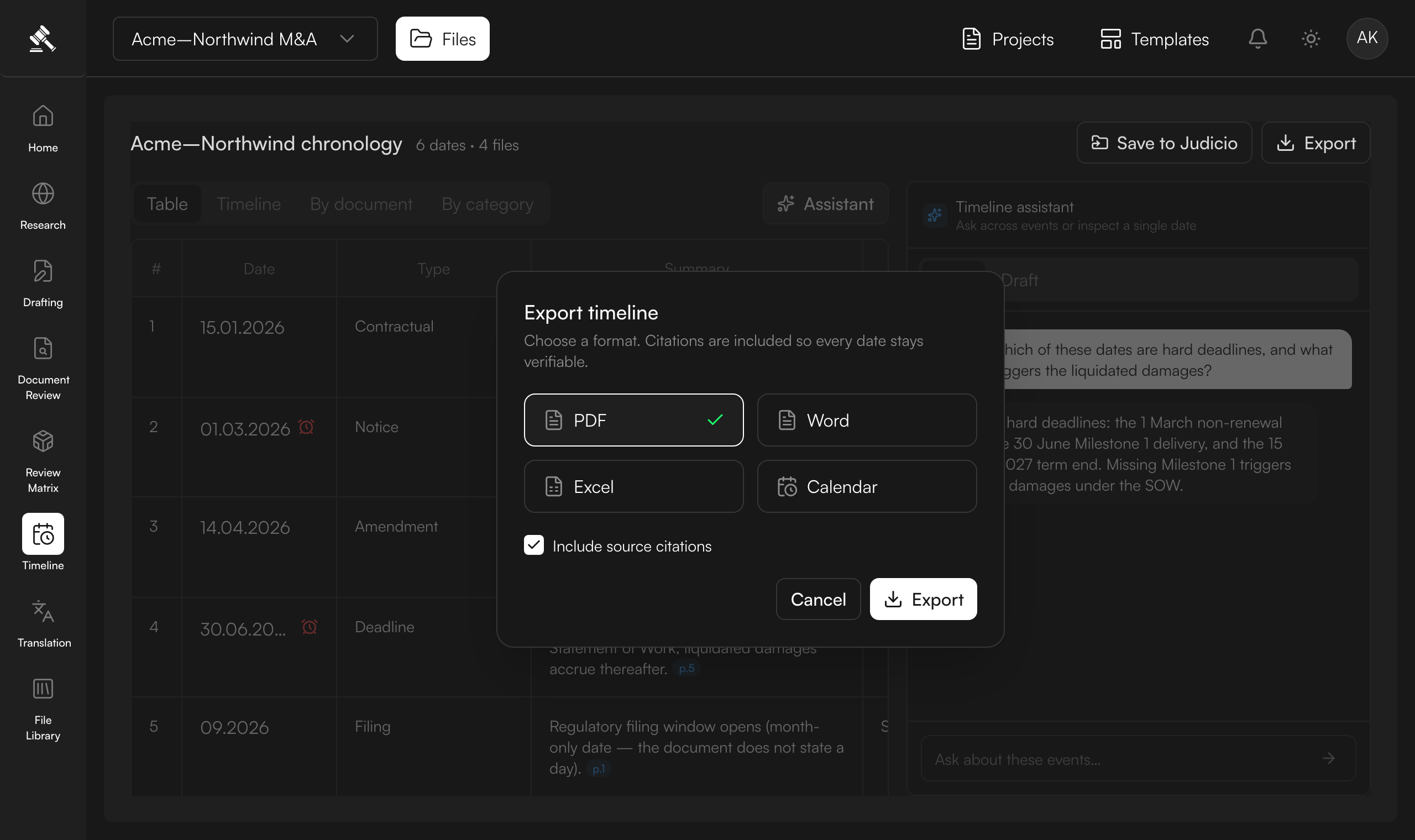
Task: Click the Judicio gavel logo
Action: click(43, 39)
